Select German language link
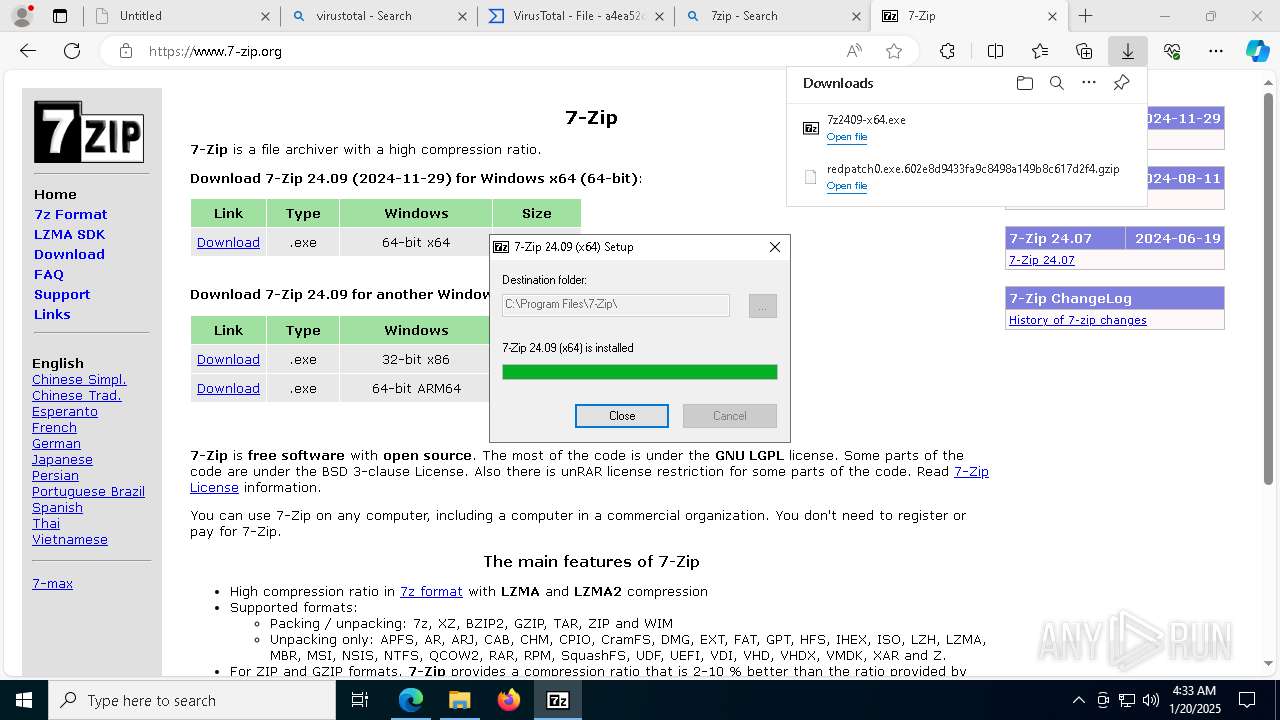Screen dimensions: 1280x720 pyautogui.click(x=56, y=443)
